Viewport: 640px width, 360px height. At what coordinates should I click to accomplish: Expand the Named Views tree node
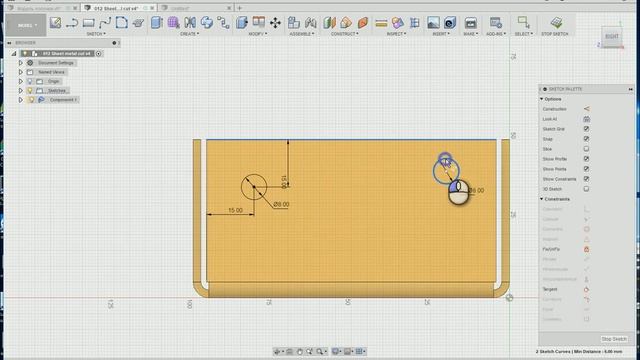(x=20, y=72)
